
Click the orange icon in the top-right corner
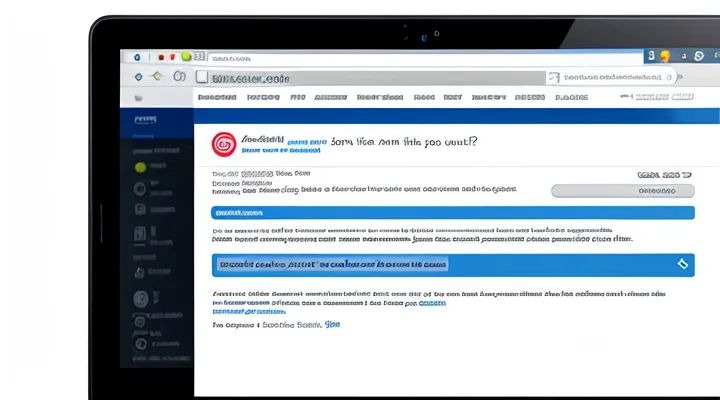pos(664,57)
